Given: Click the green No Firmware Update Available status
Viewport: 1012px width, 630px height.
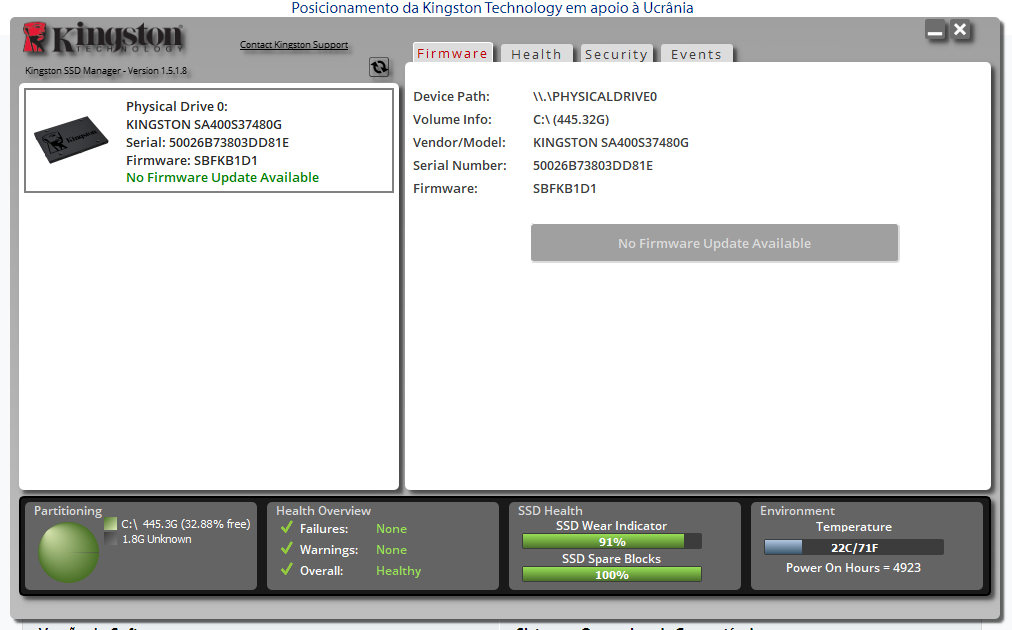Looking at the screenshot, I should 223,178.
